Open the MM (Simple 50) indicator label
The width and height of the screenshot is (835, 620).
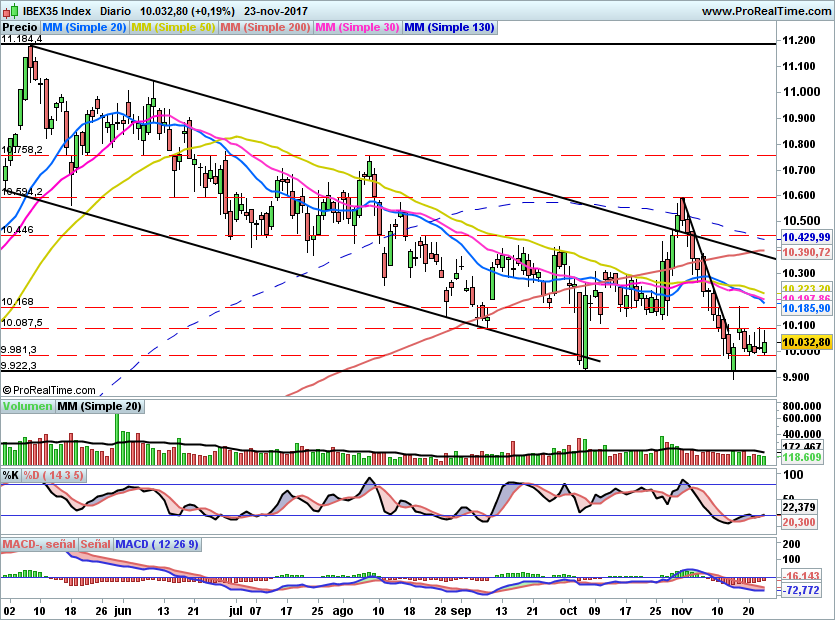pyautogui.click(x=173, y=28)
